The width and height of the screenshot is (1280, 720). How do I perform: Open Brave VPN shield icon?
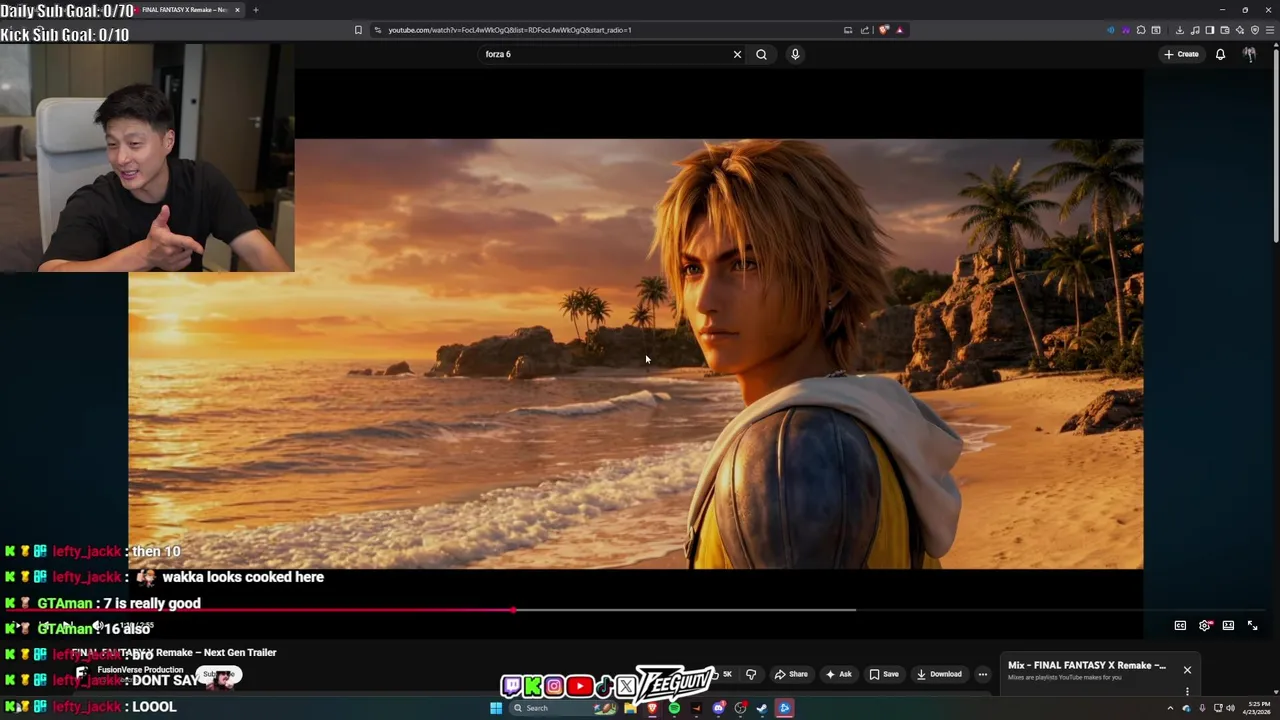[1255, 30]
